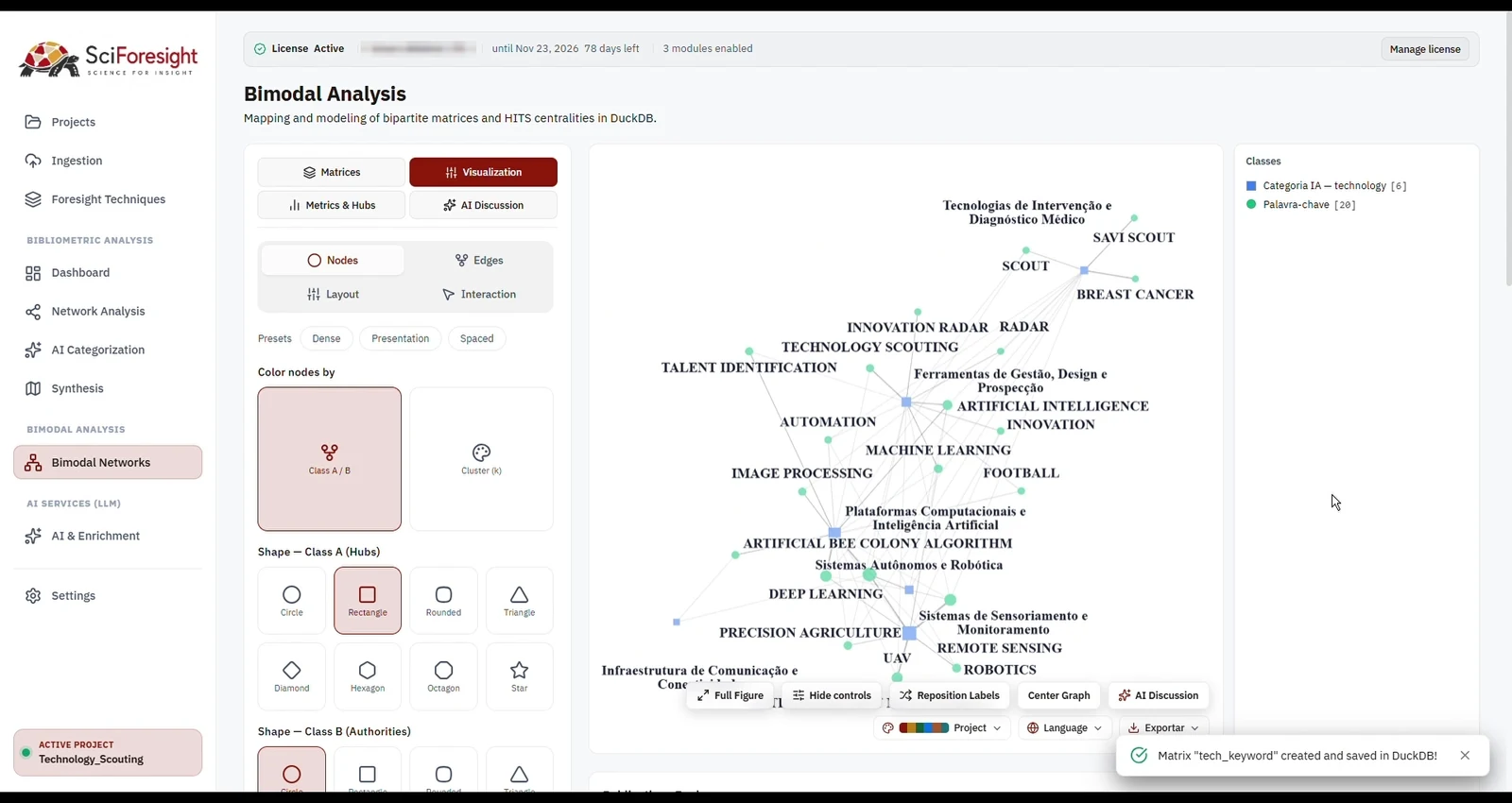
Task: Open the Language dropdown
Action: click(x=1065, y=728)
